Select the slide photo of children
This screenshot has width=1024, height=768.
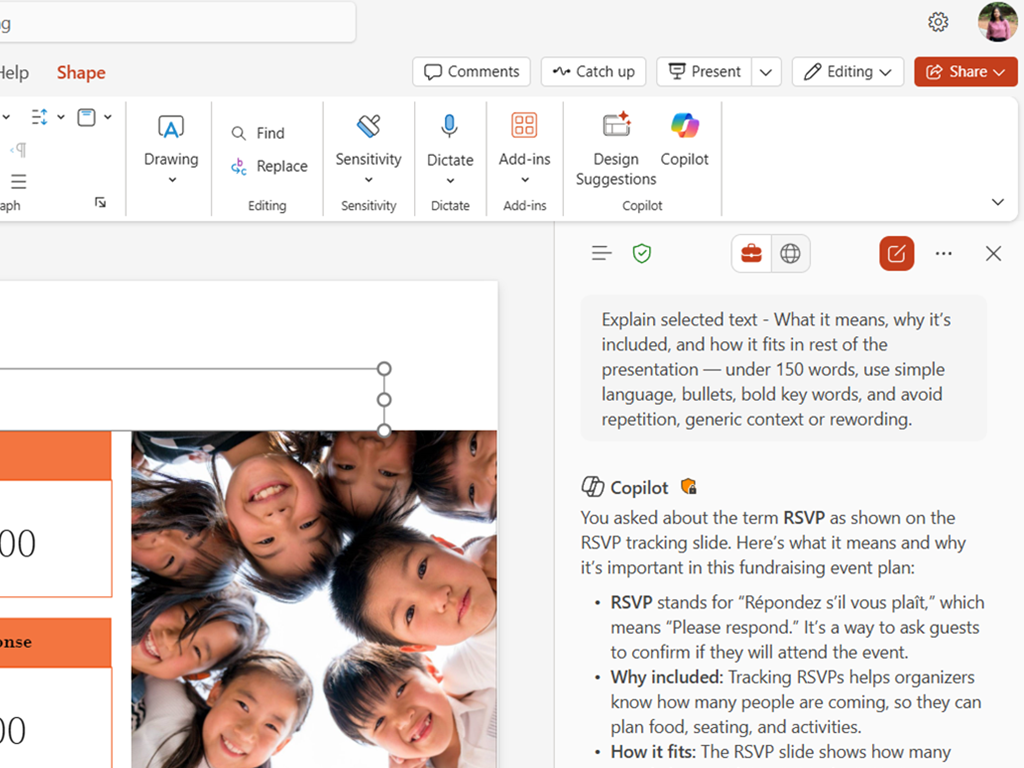pos(314,599)
